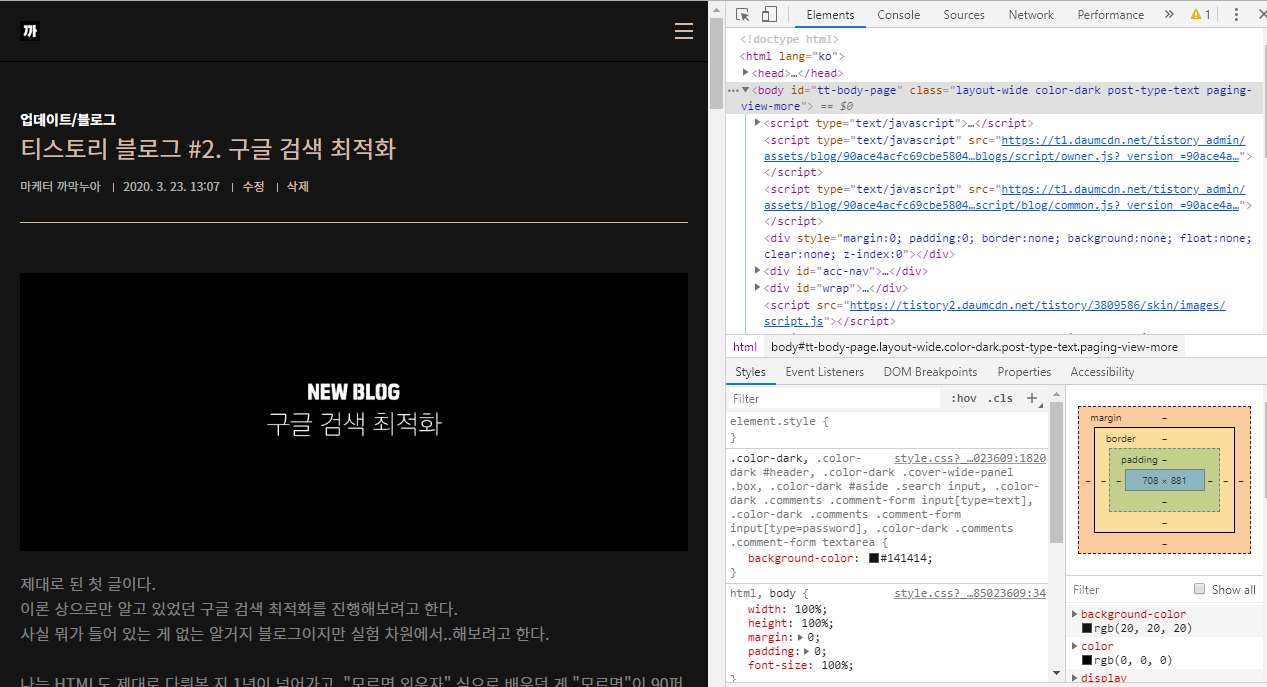This screenshot has height=687, width=1267.
Task: Select body#tt-body-page breadcrumb item
Action: [x=974, y=347]
